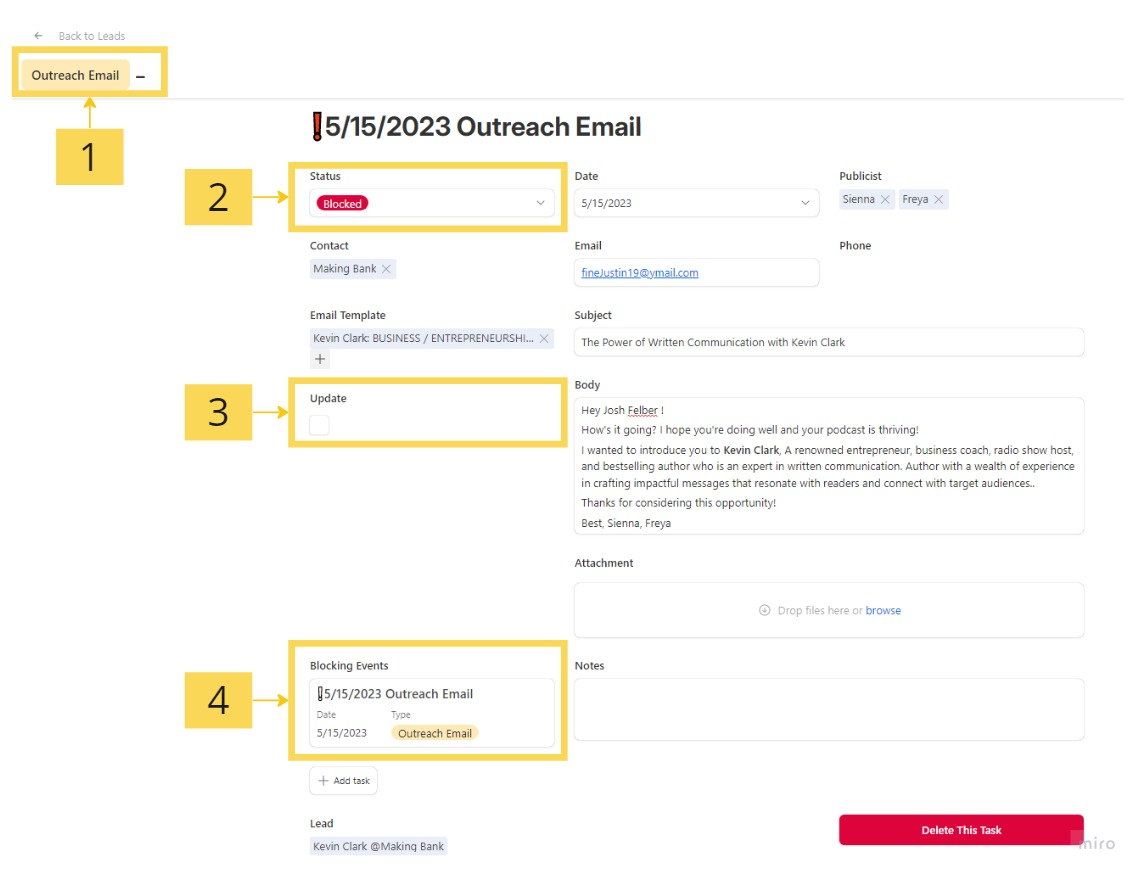
Task: Remove Kevin Clark email template tag
Action: [x=544, y=339]
